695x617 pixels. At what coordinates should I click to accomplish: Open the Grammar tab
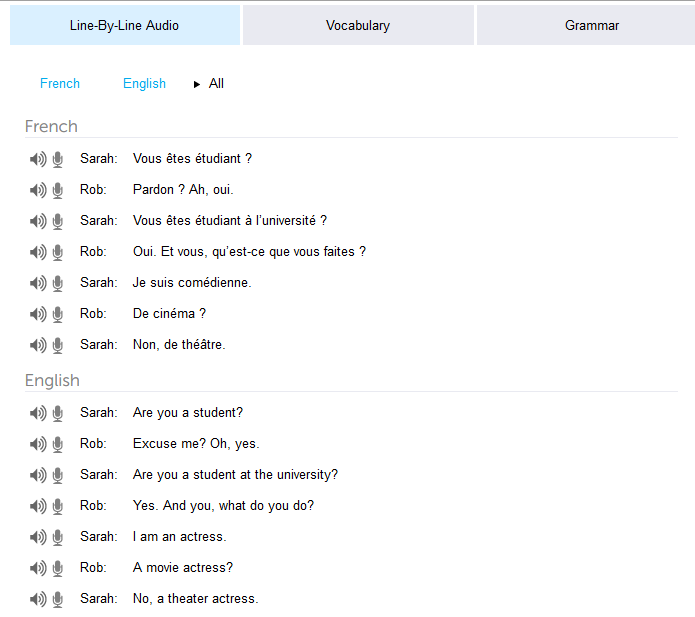[592, 25]
